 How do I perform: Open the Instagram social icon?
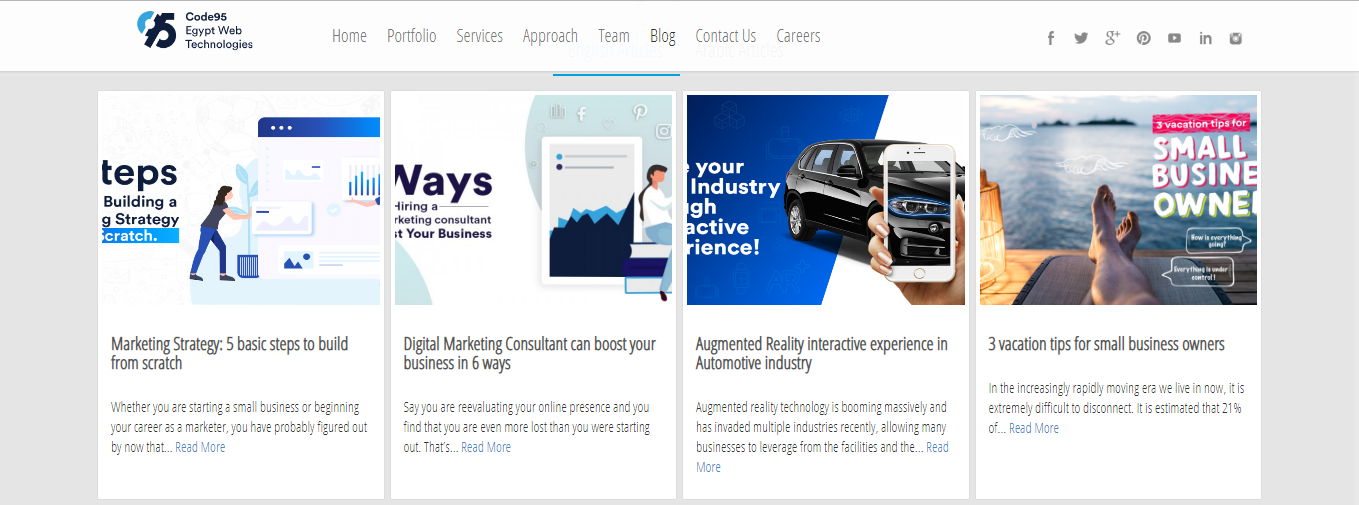(1236, 38)
